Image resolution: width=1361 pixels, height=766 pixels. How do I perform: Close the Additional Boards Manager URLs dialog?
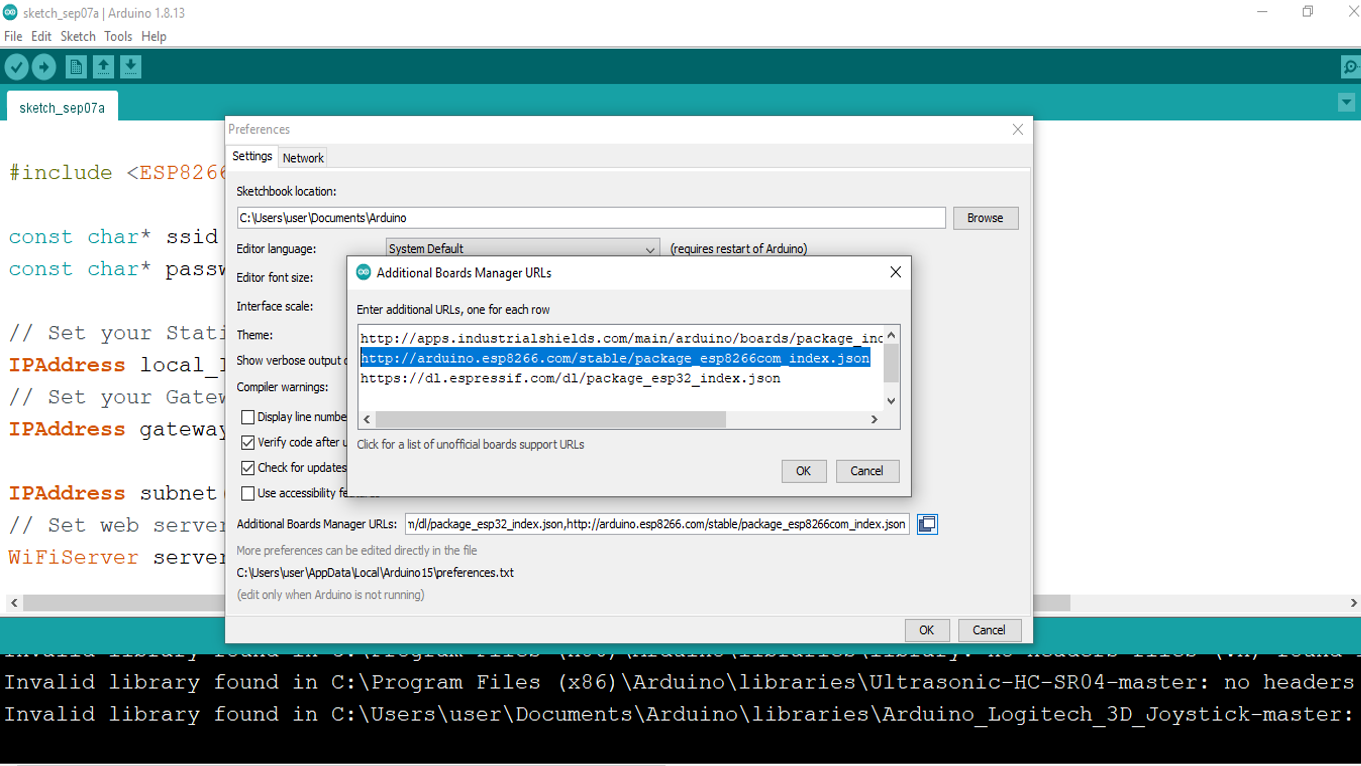pyautogui.click(x=895, y=272)
